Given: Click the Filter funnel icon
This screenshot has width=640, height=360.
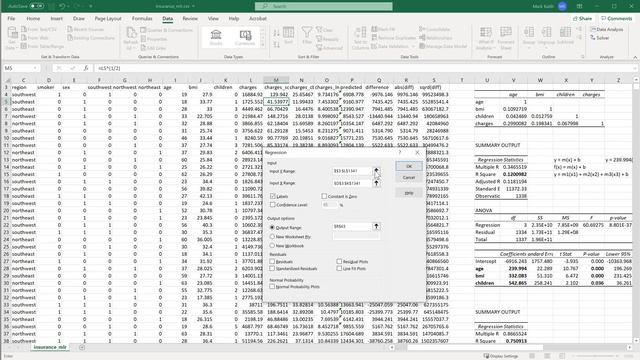Looking at the screenshot, I should point(307,33).
